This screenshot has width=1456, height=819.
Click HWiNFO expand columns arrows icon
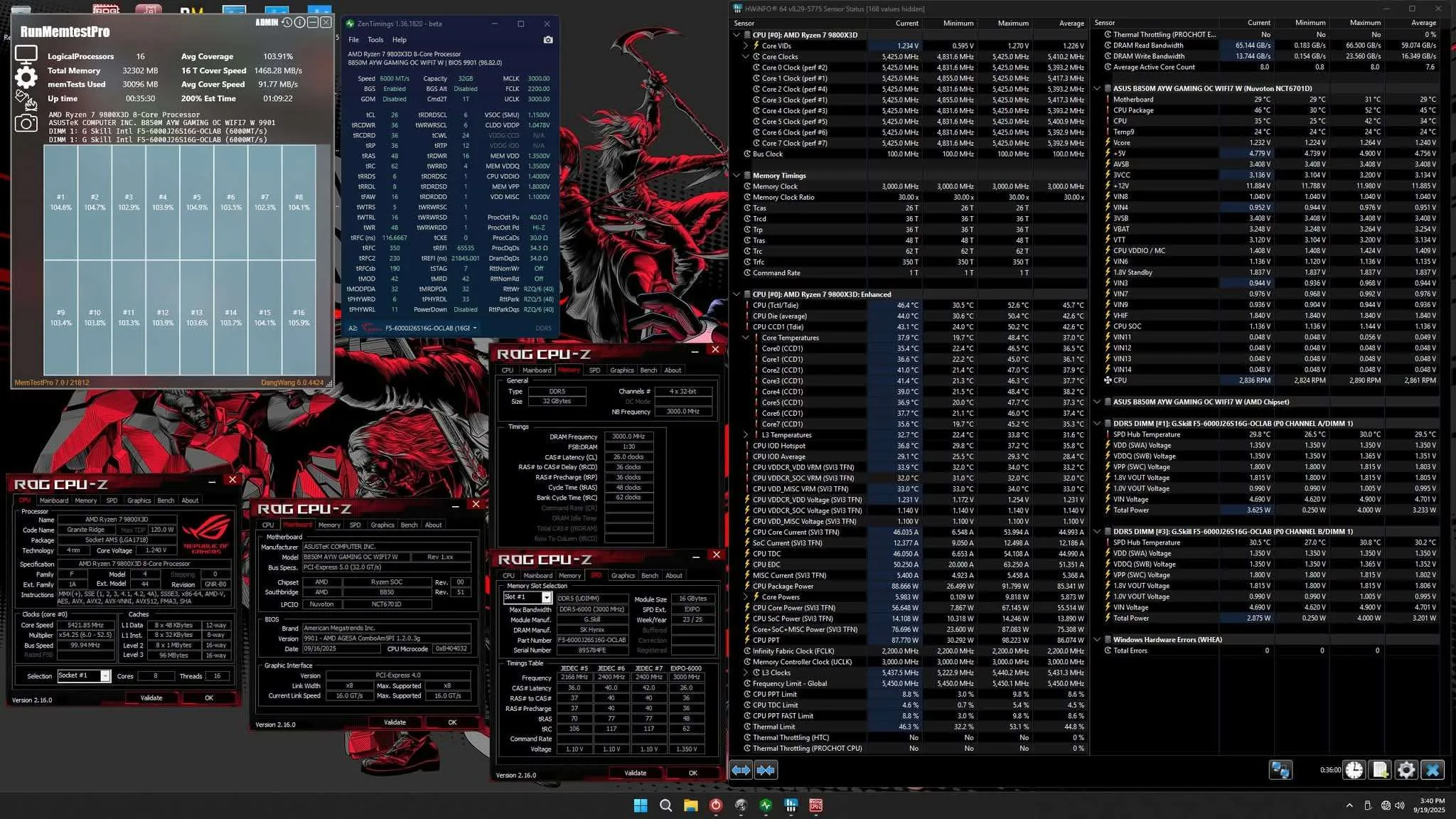741,770
